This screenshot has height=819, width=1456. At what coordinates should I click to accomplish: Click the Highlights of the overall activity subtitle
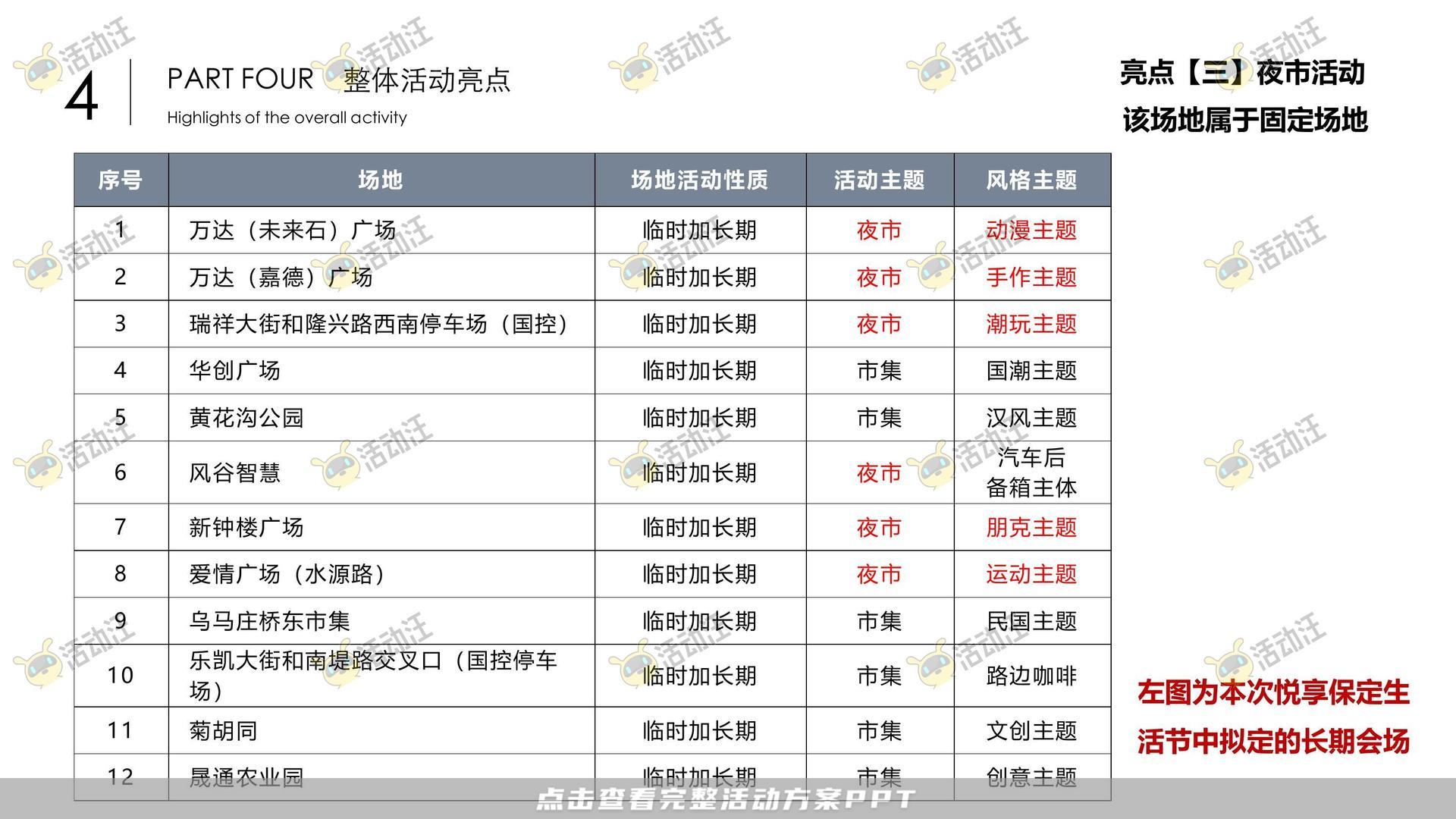[x=287, y=118]
